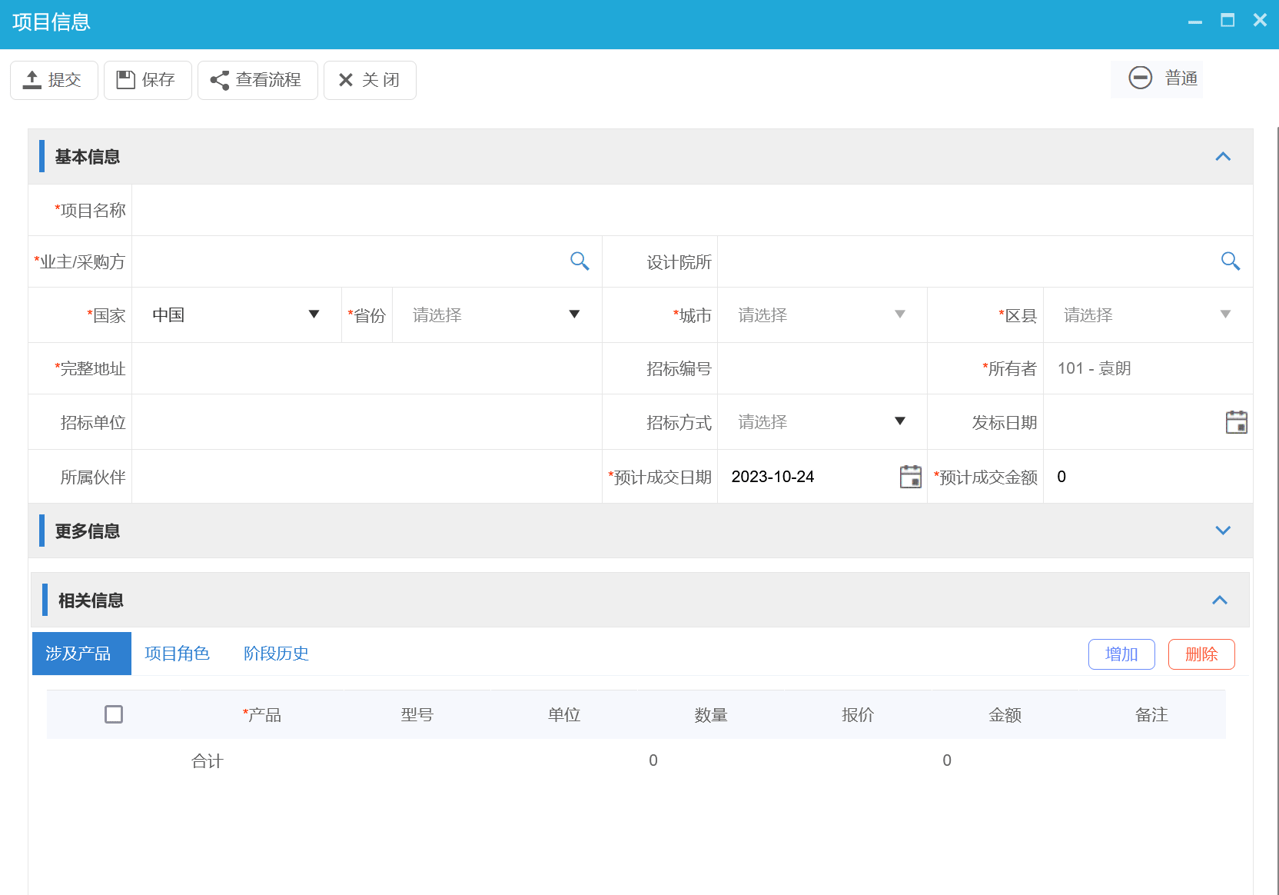The height and width of the screenshot is (895, 1279).
Task: Open the 发标日期 calendar picker
Action: [x=1236, y=422]
